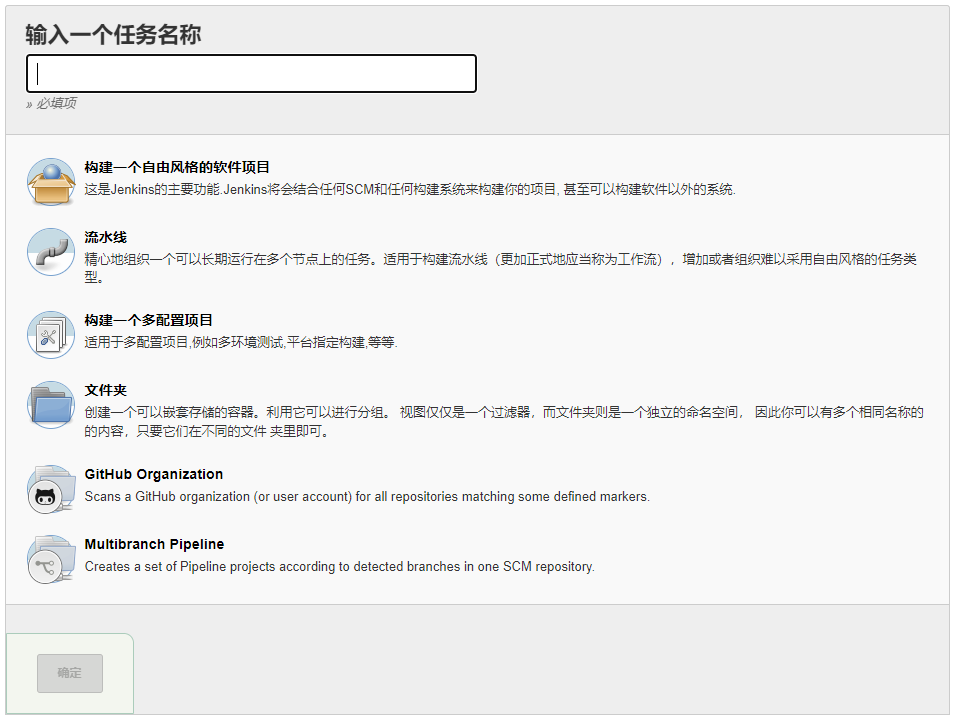This screenshot has height=726, width=954.
Task: Select the Multibranch Pipeline branch icon
Action: click(x=51, y=559)
